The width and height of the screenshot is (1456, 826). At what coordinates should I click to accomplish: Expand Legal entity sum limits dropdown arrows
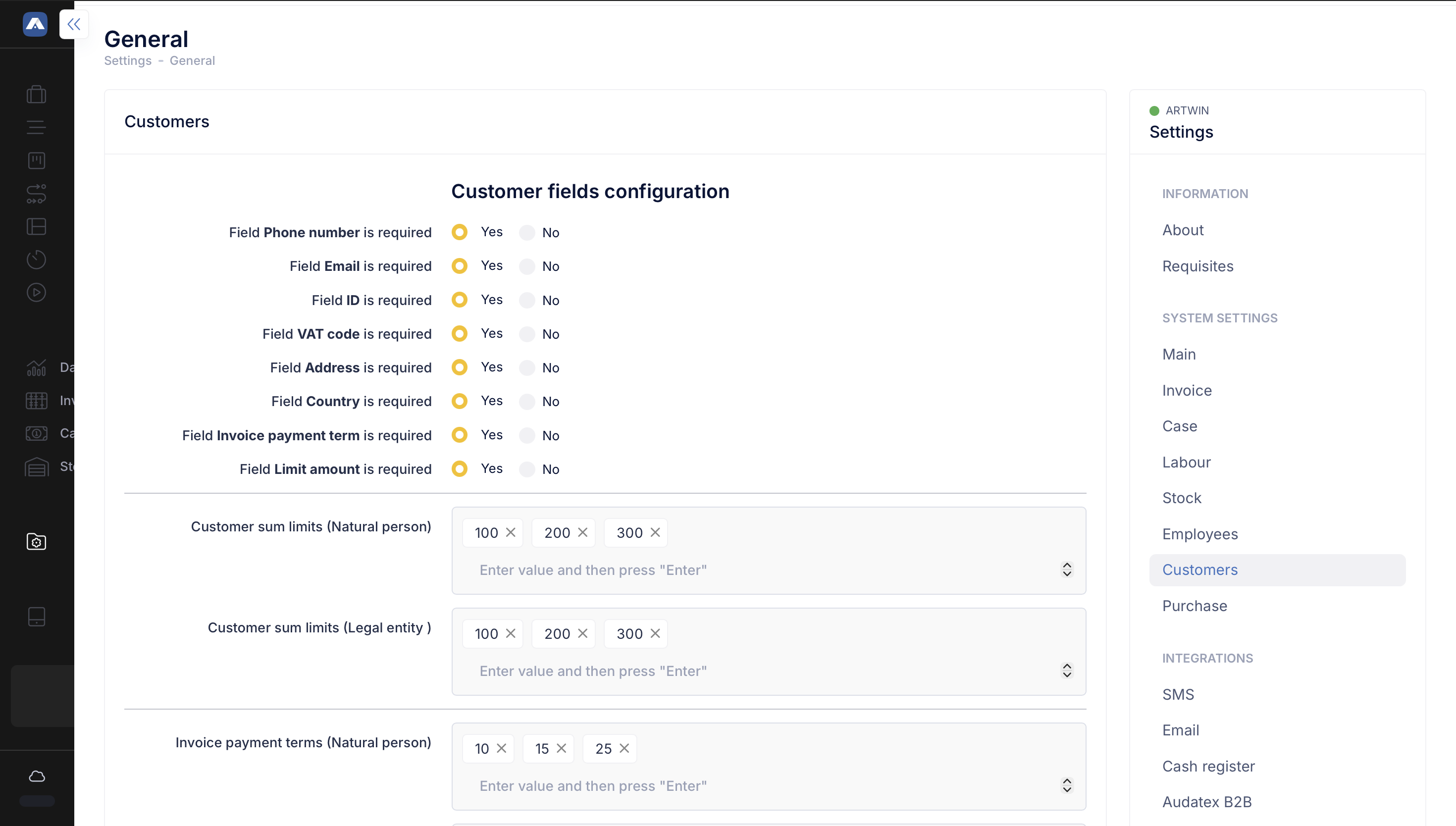pyautogui.click(x=1067, y=671)
